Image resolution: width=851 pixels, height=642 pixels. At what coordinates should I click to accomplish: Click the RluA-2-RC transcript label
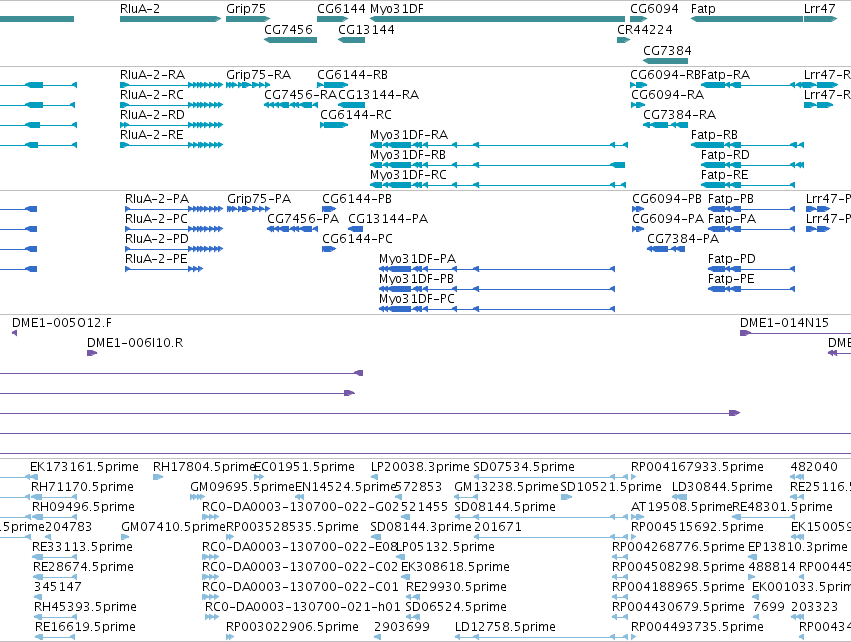click(x=152, y=95)
